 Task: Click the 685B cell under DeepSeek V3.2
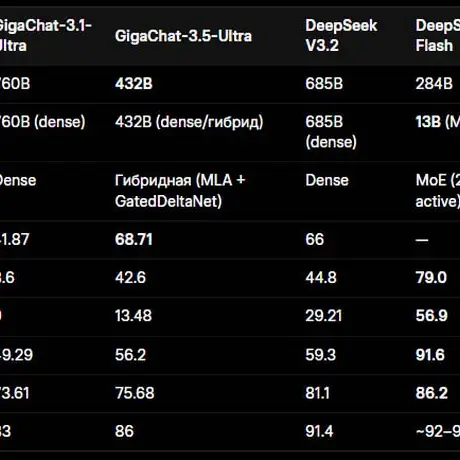point(324,84)
